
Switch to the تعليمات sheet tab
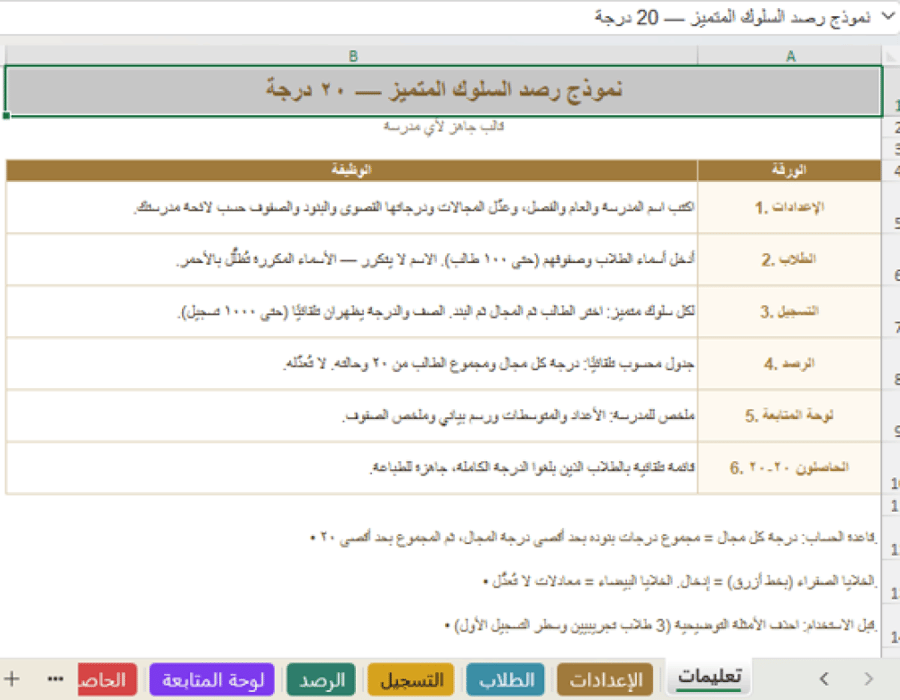pyautogui.click(x=709, y=677)
